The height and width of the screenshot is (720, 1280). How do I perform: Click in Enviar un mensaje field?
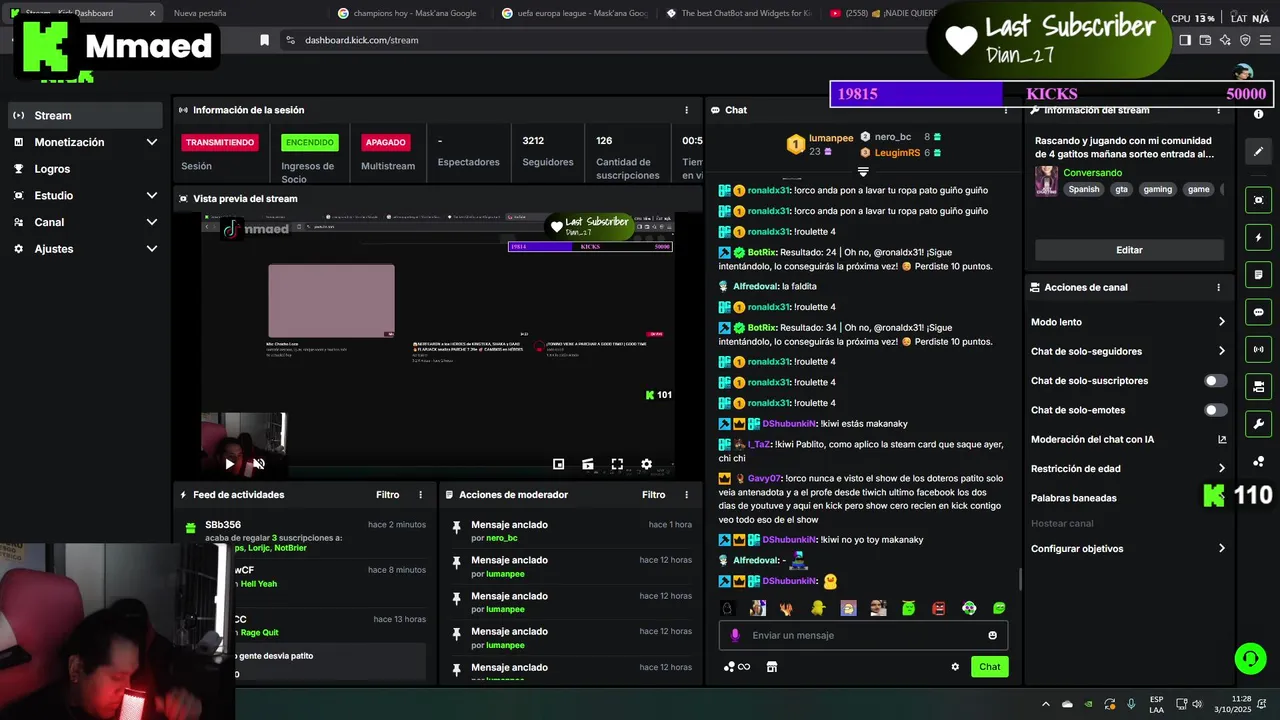click(863, 635)
